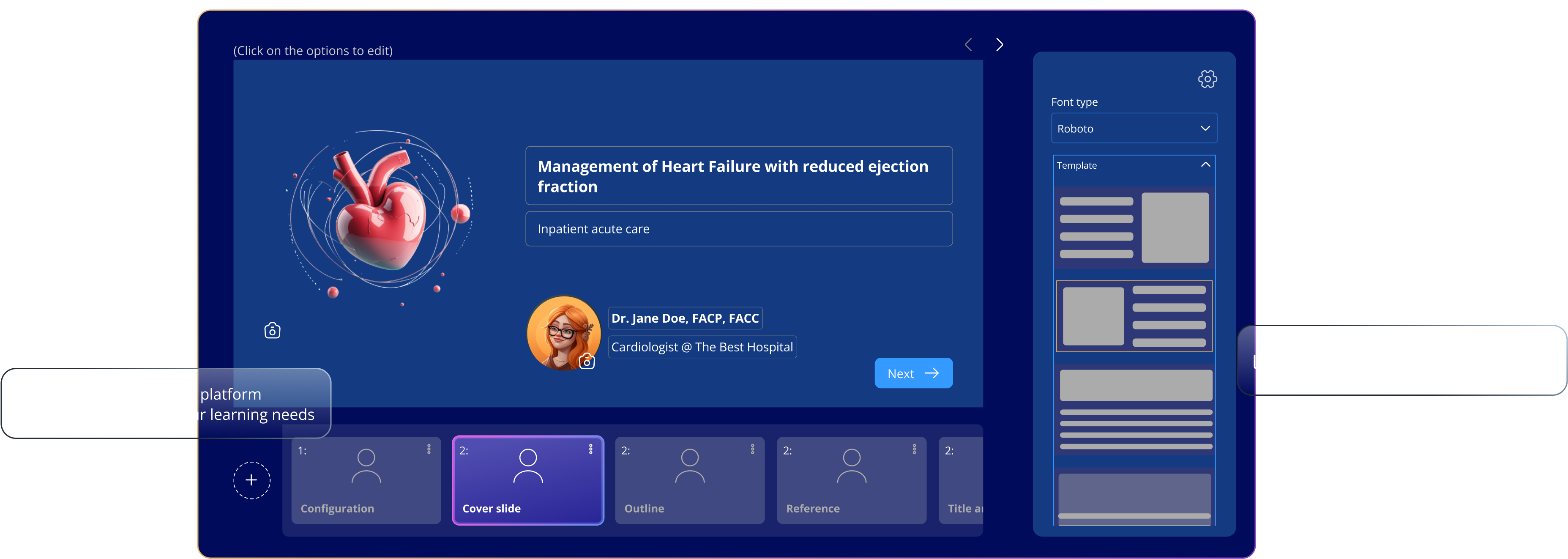Open the Cover slide's three-dot menu

(590, 449)
